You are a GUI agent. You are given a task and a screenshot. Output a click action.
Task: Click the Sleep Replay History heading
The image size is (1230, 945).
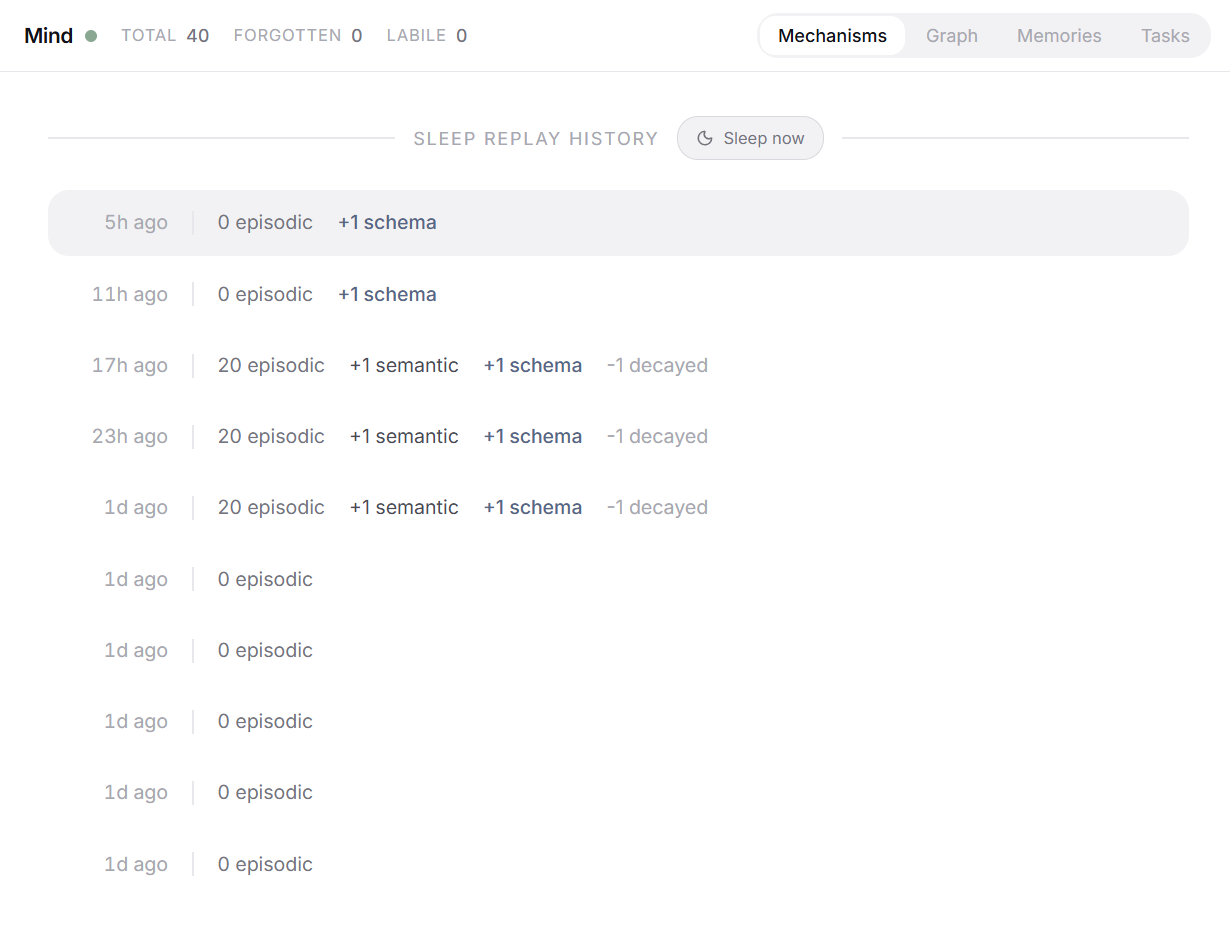click(x=536, y=139)
